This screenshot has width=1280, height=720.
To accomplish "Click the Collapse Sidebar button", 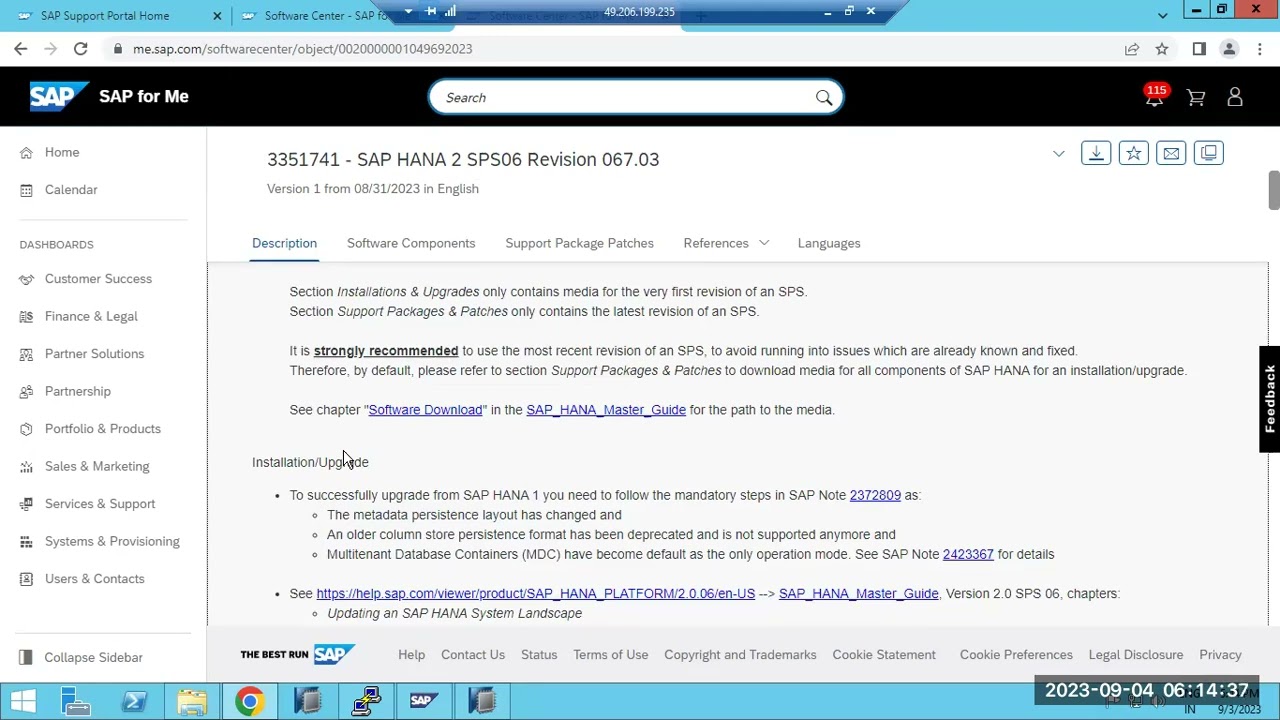I will point(81,658).
